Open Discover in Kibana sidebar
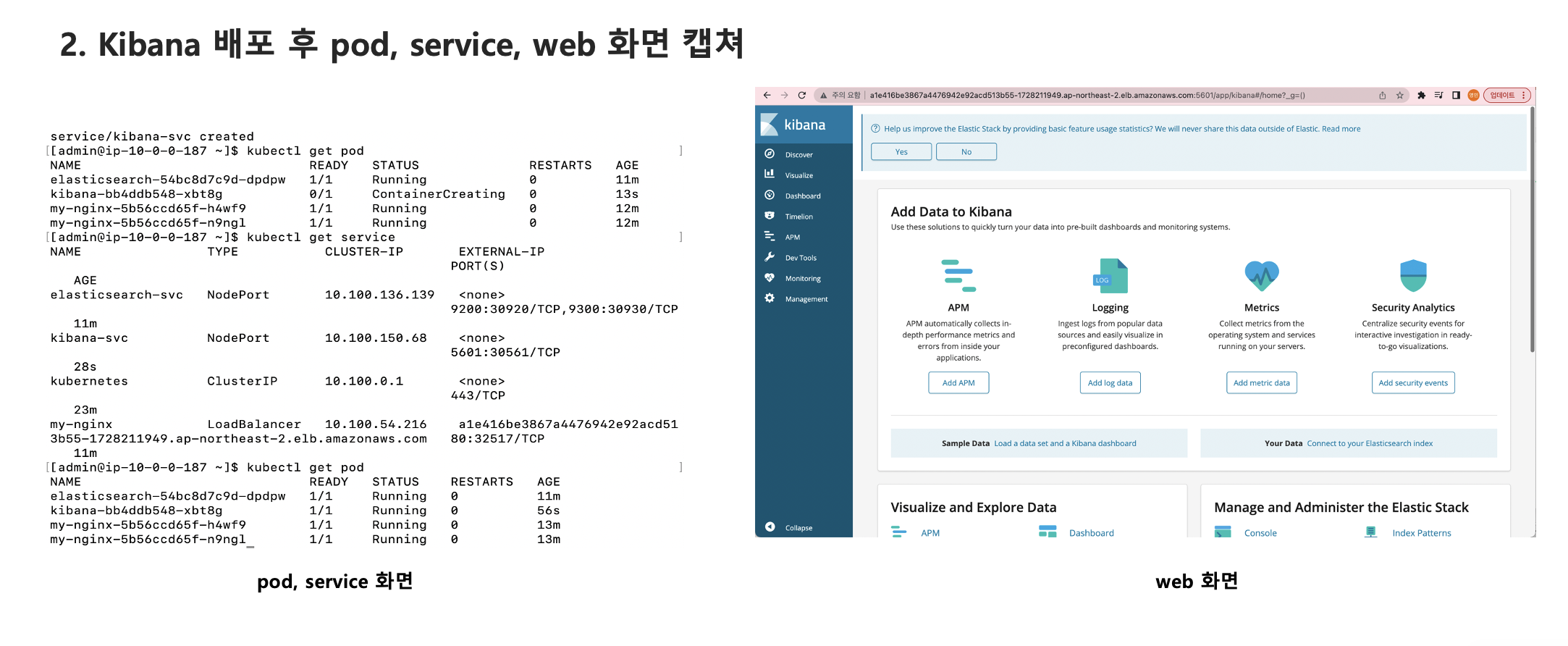The image size is (1568, 646). point(798,155)
